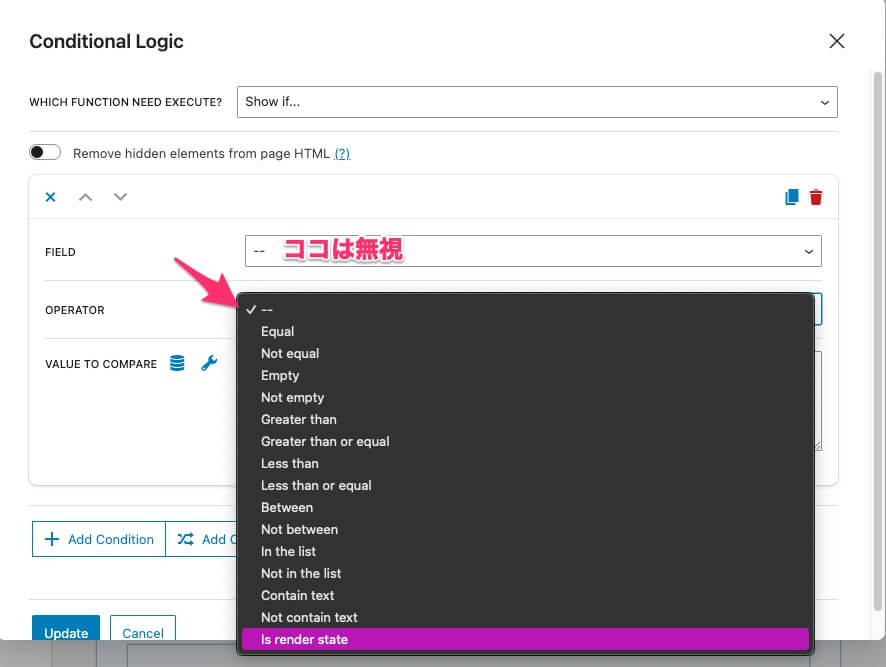
Task: Pick 'Not empty' operator option
Action: [x=292, y=397]
